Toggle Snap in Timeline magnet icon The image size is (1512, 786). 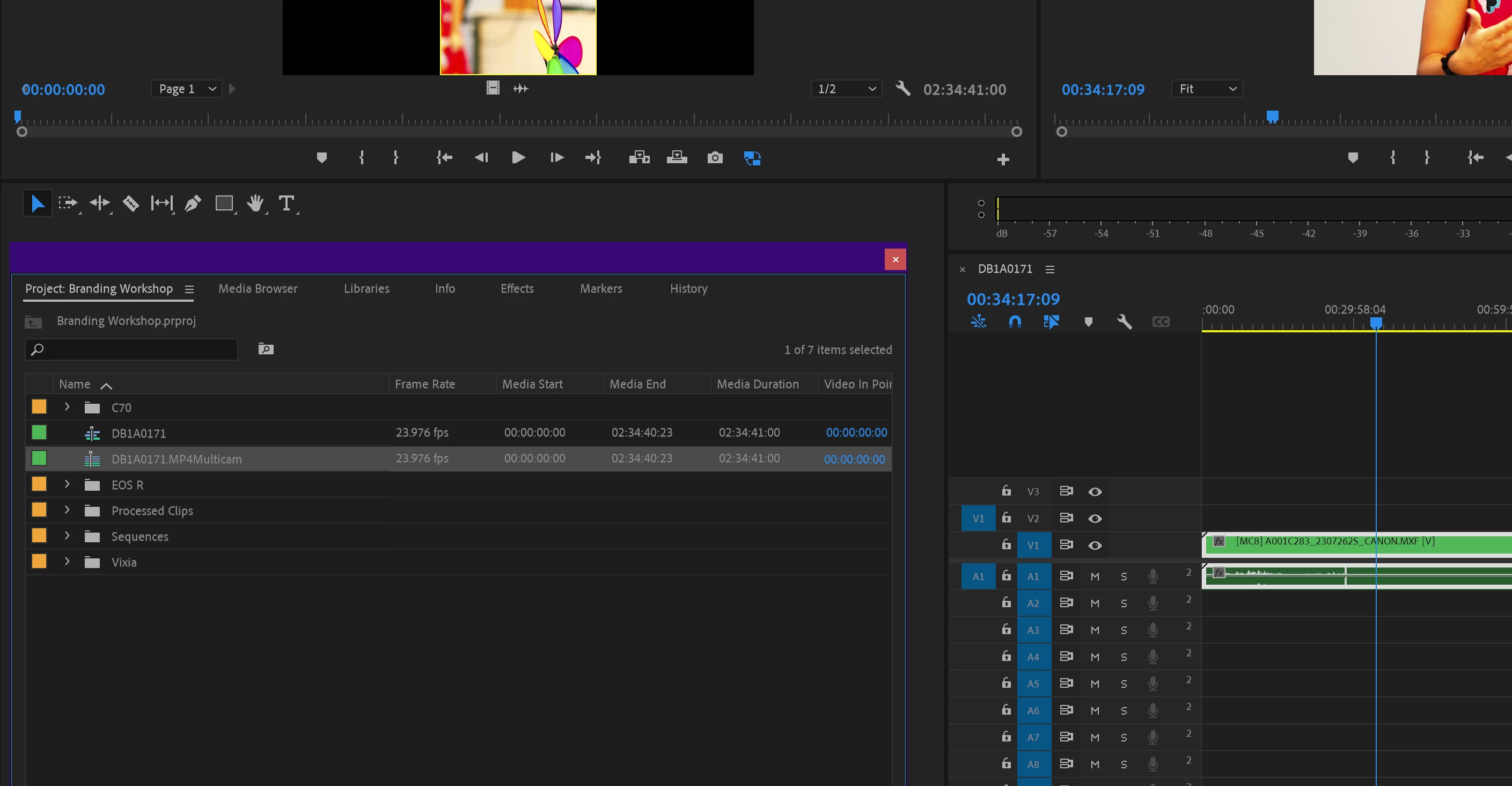1015,322
